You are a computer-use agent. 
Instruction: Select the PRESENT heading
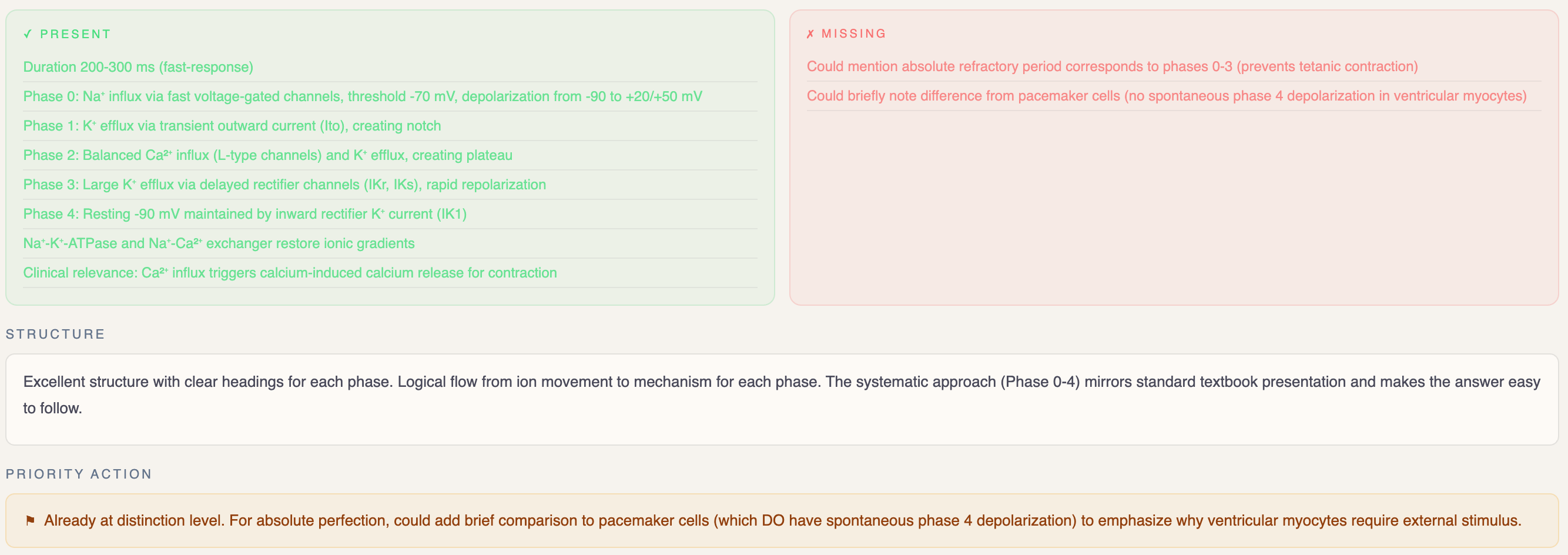[75, 34]
